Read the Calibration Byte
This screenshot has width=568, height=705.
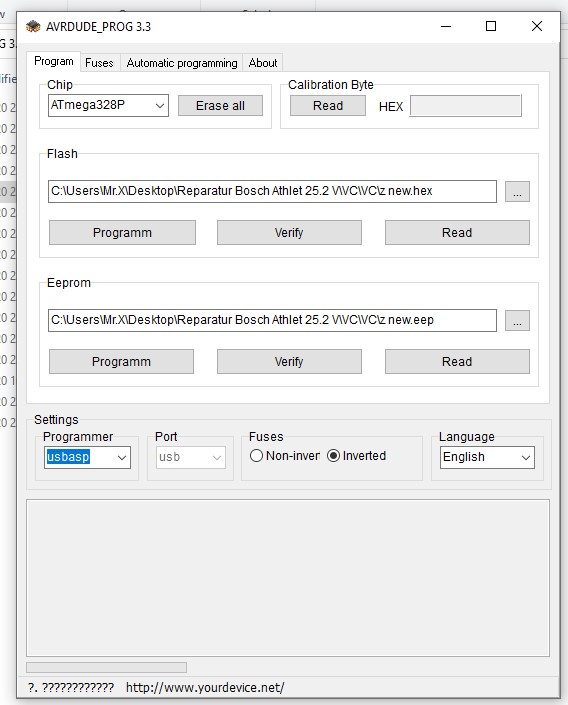(328, 106)
